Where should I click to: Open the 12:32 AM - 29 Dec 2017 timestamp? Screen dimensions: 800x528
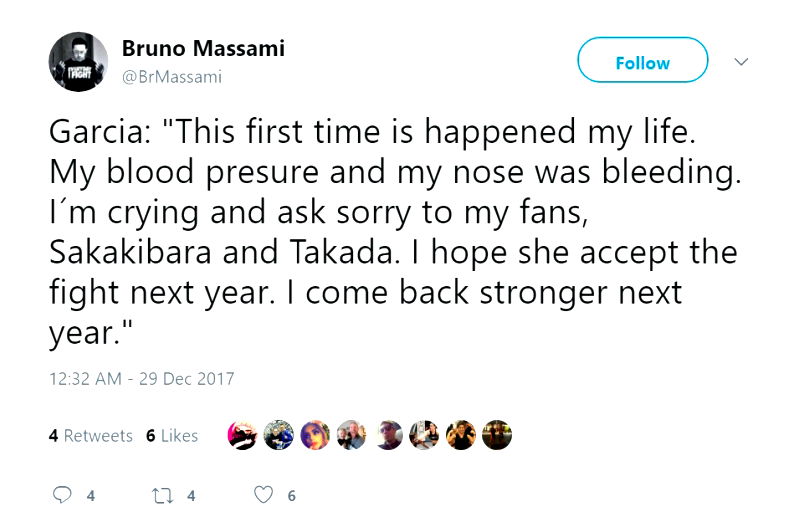141,379
